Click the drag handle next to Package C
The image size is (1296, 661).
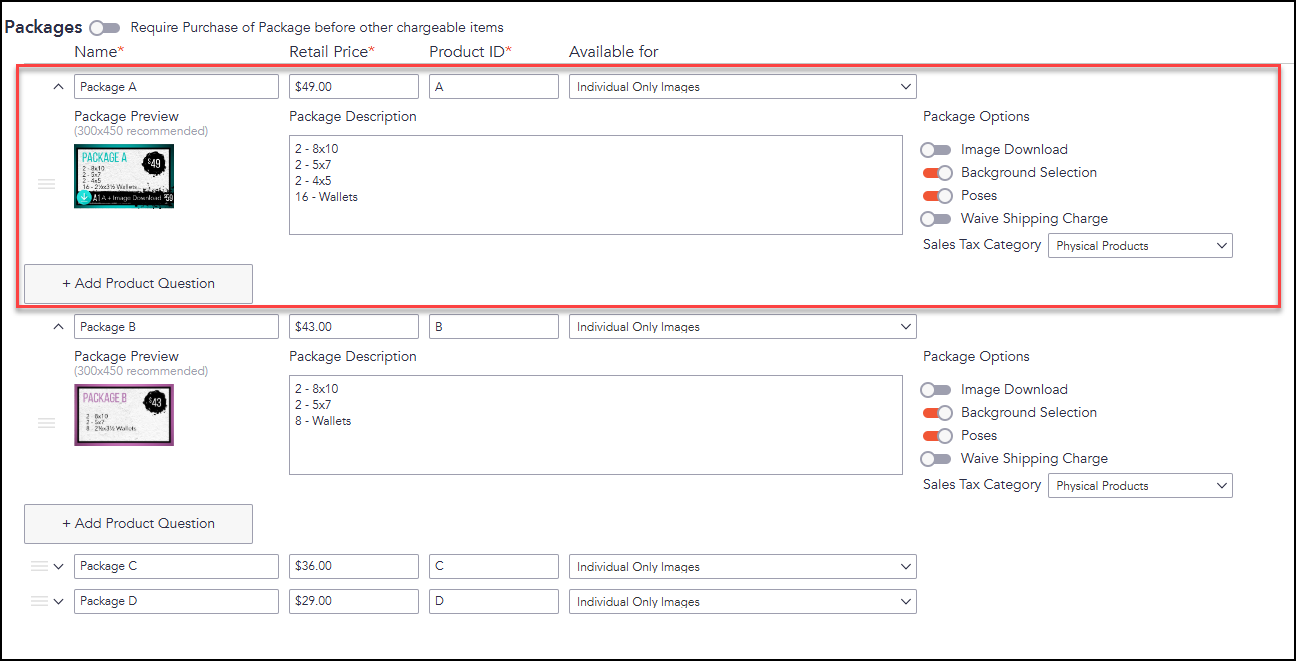[39, 566]
